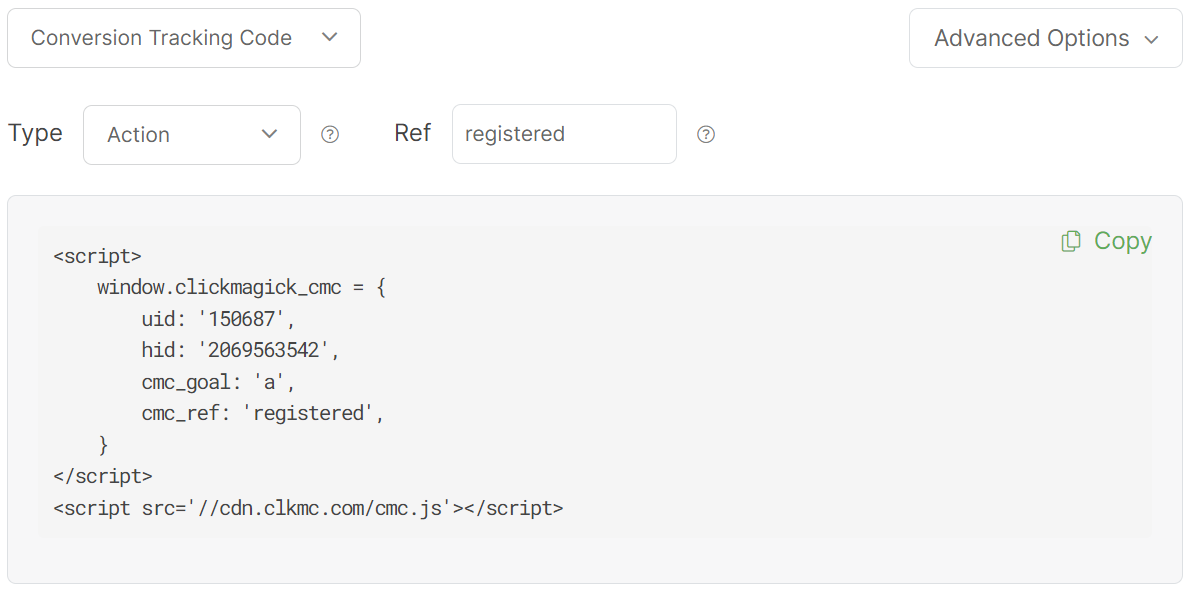Click the script src cdn.clkmc.com code line
This screenshot has width=1190, height=591.
(x=308, y=508)
